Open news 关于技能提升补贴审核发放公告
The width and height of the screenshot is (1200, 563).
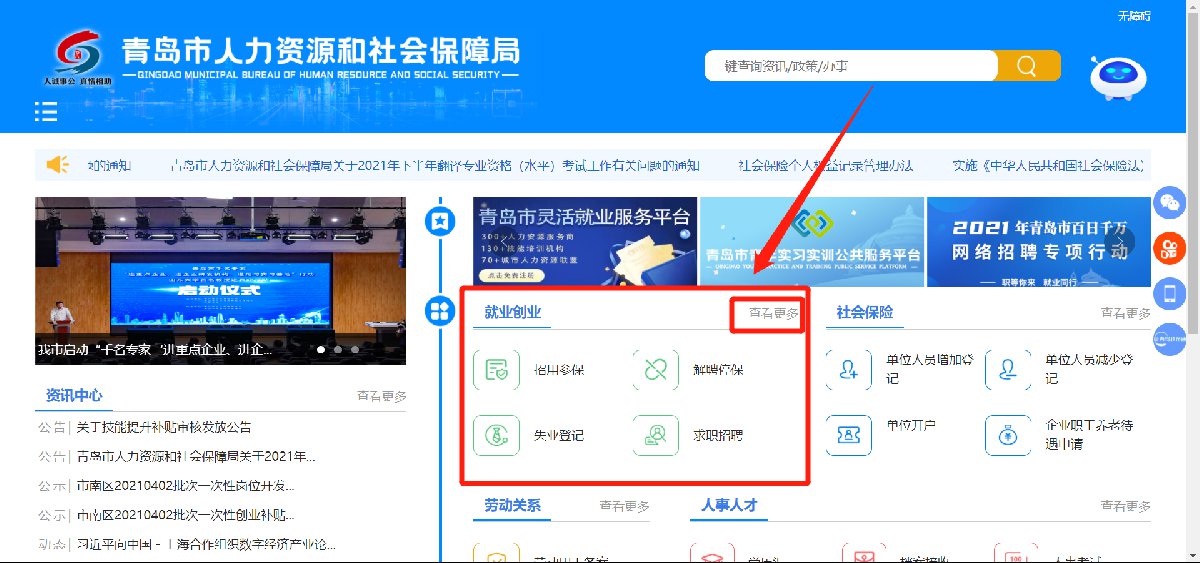164,427
